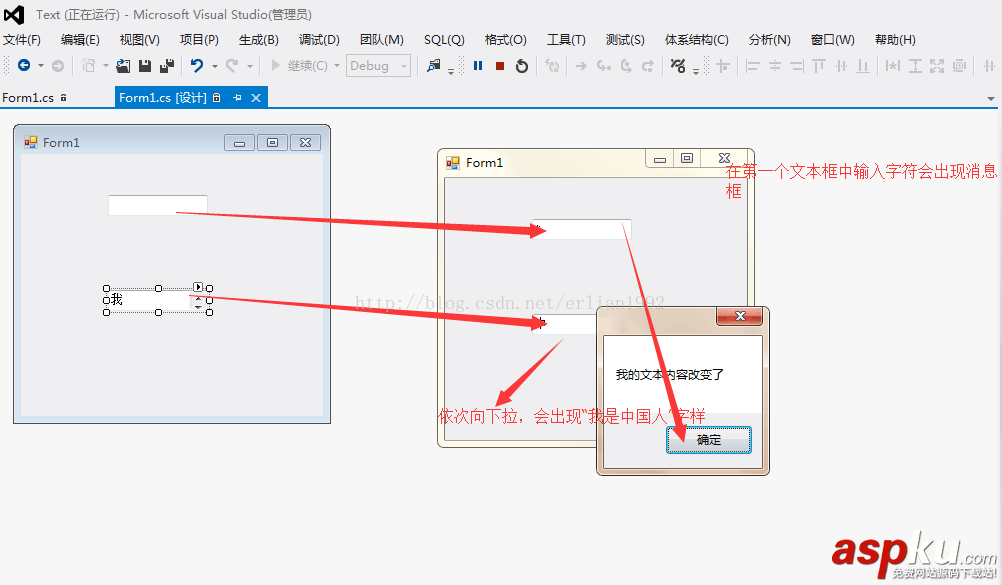
Task: Switch to the Form1.cs code tab
Action: [30, 97]
